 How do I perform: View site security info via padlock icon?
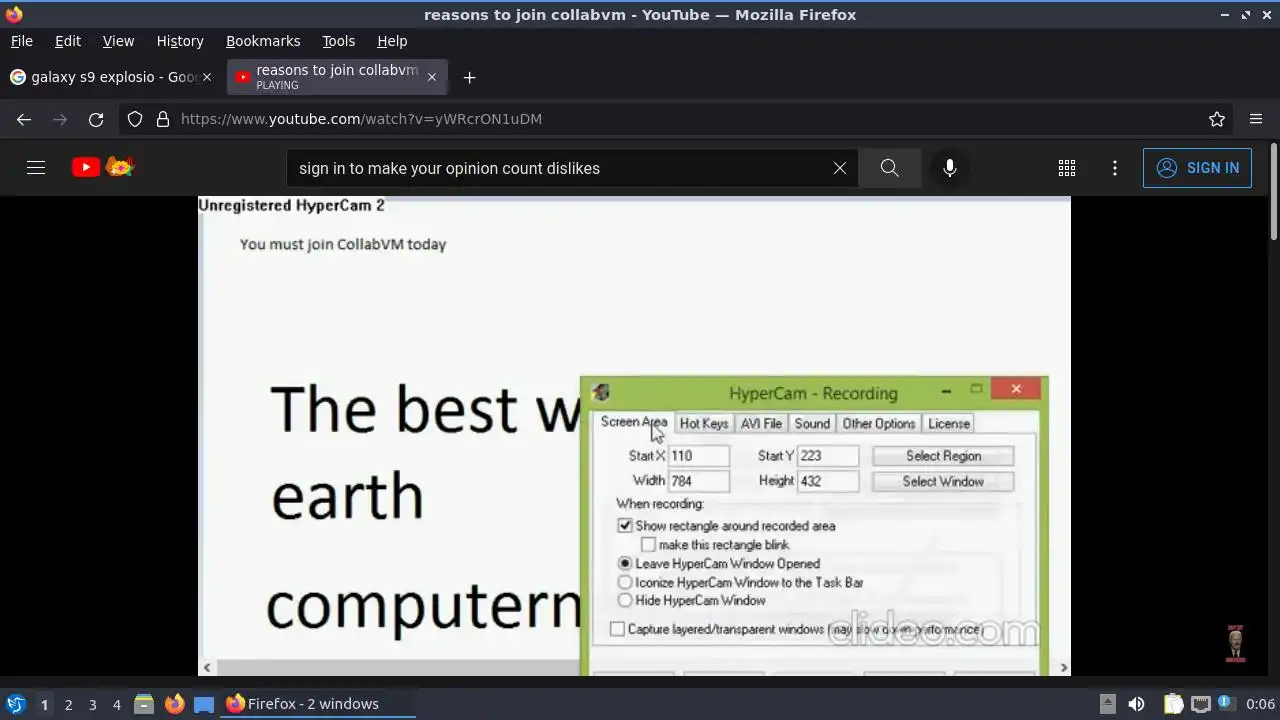163,119
